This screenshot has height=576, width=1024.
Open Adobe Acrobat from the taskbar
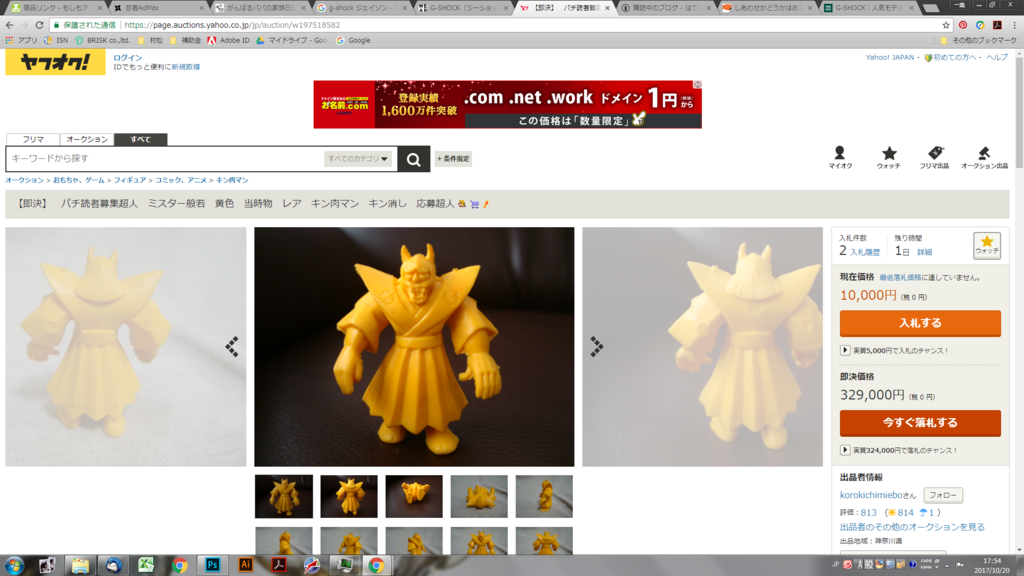tap(279, 565)
